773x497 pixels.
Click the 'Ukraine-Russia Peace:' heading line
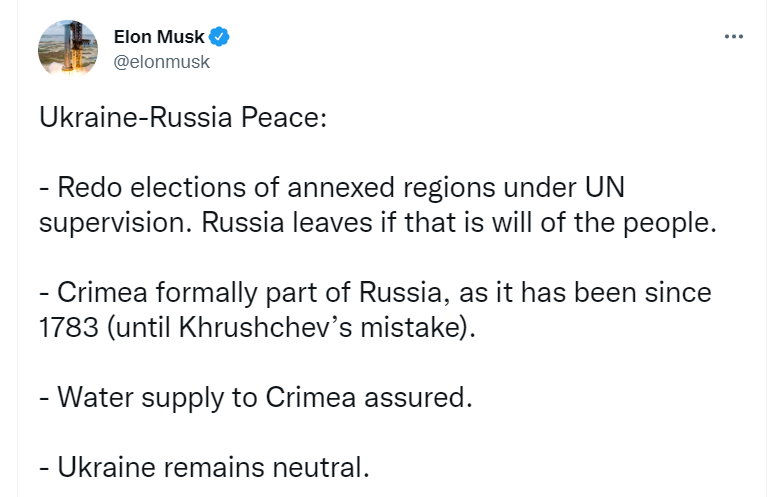(x=183, y=118)
